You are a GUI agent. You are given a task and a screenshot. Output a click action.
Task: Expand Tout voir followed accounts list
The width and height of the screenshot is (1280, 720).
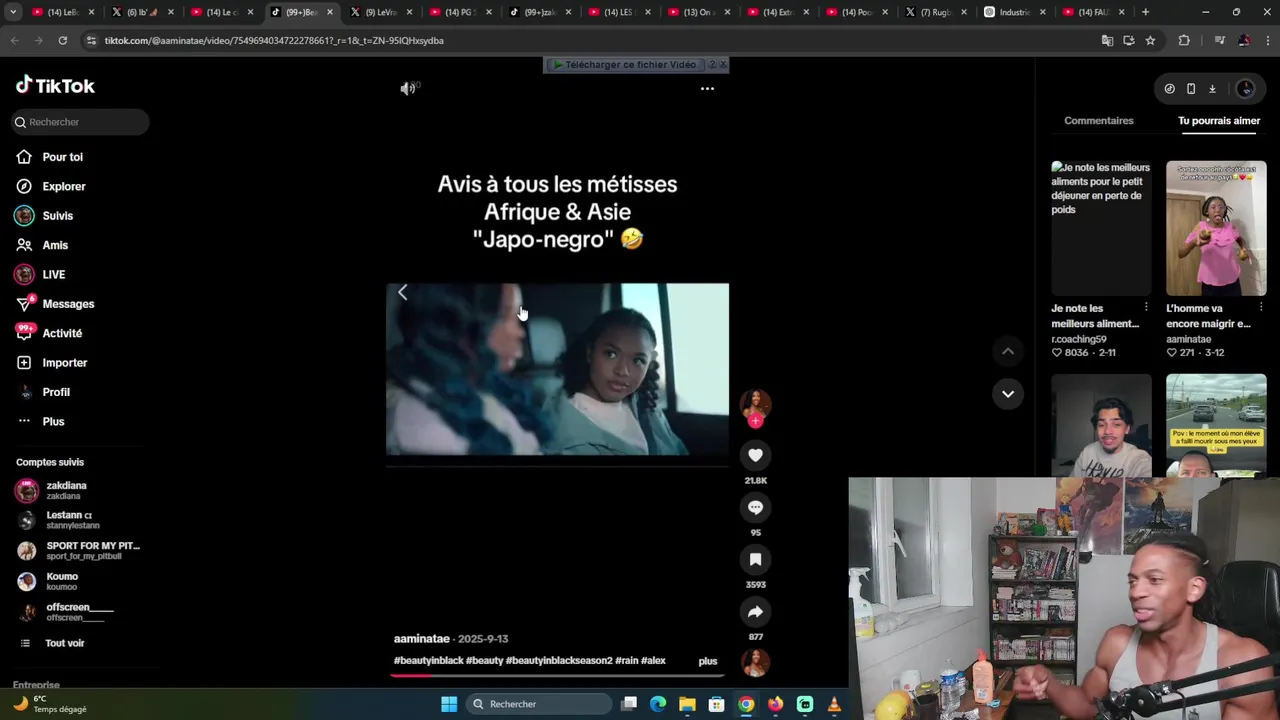(x=64, y=643)
